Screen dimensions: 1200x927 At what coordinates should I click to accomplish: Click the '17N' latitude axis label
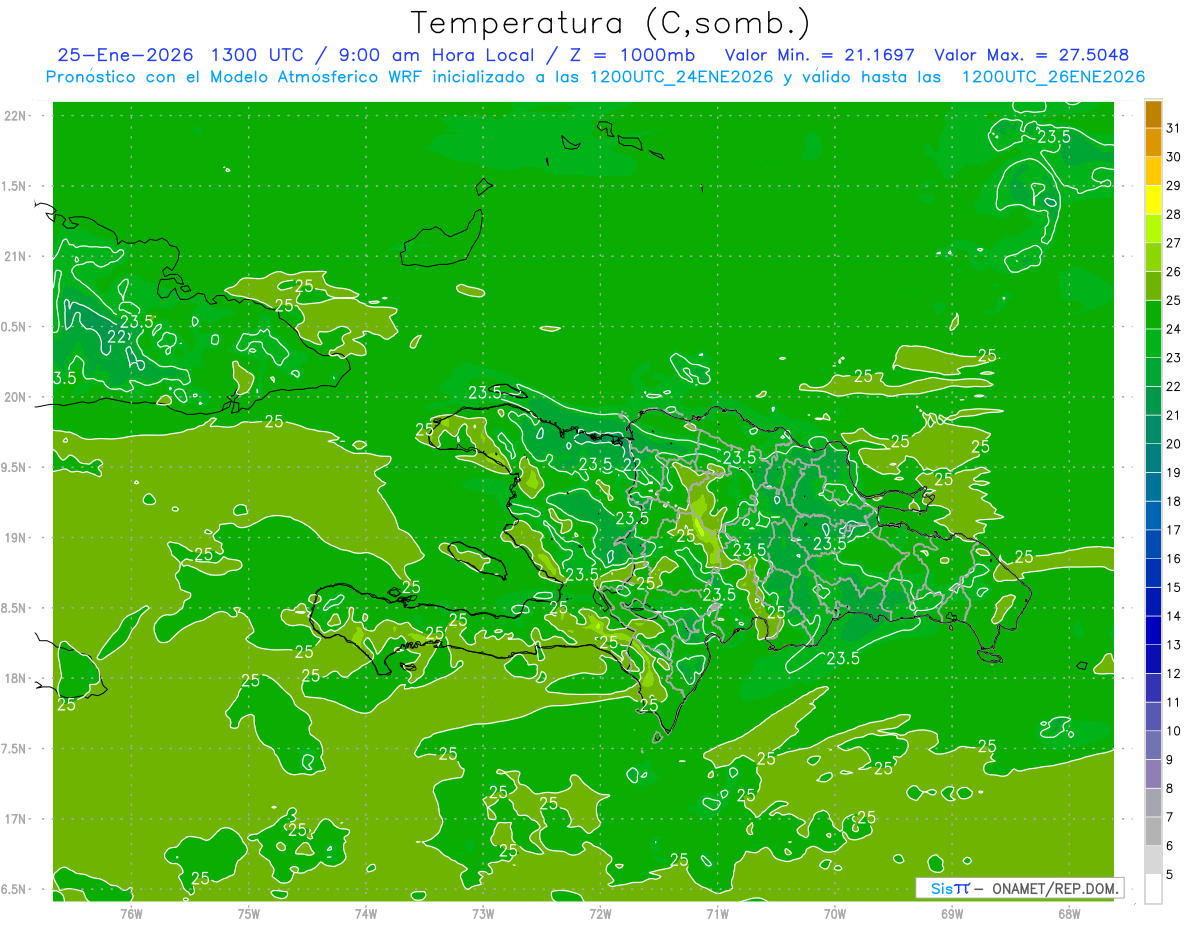[16, 819]
